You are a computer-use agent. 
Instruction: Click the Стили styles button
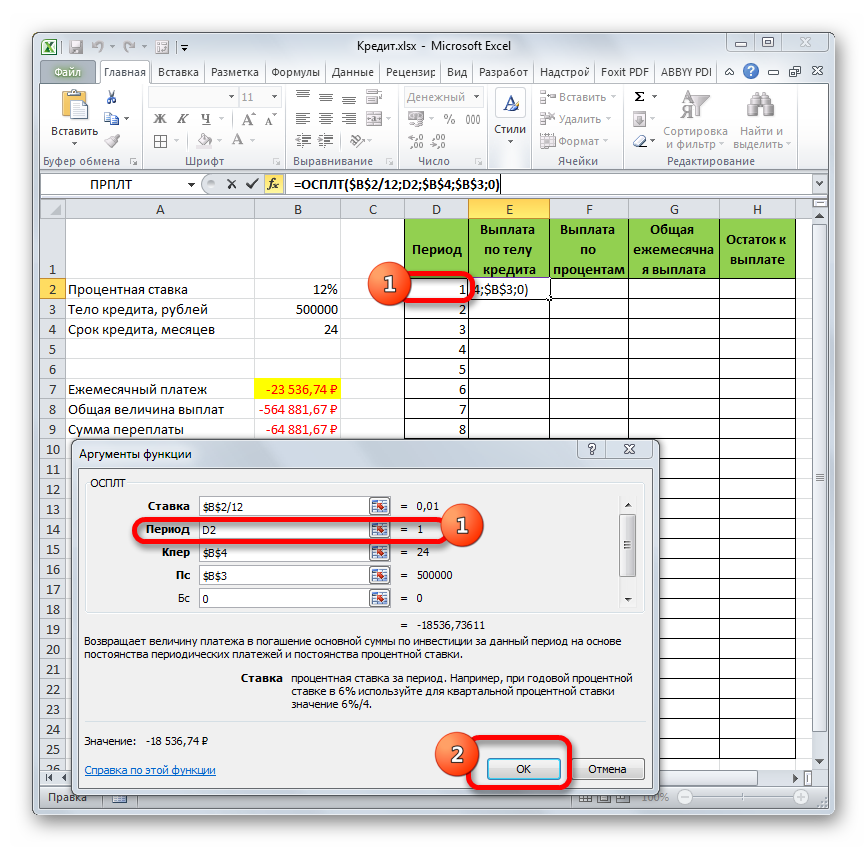pyautogui.click(x=510, y=115)
